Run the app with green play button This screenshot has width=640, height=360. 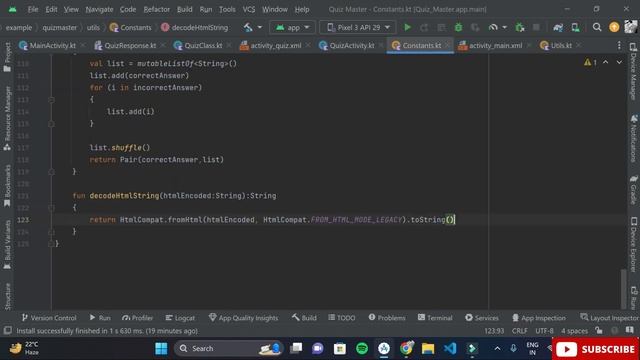pos(407,27)
